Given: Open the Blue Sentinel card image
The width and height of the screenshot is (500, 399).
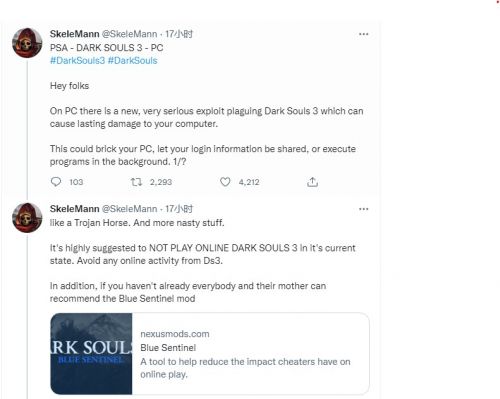Looking at the screenshot, I should coord(91,354).
